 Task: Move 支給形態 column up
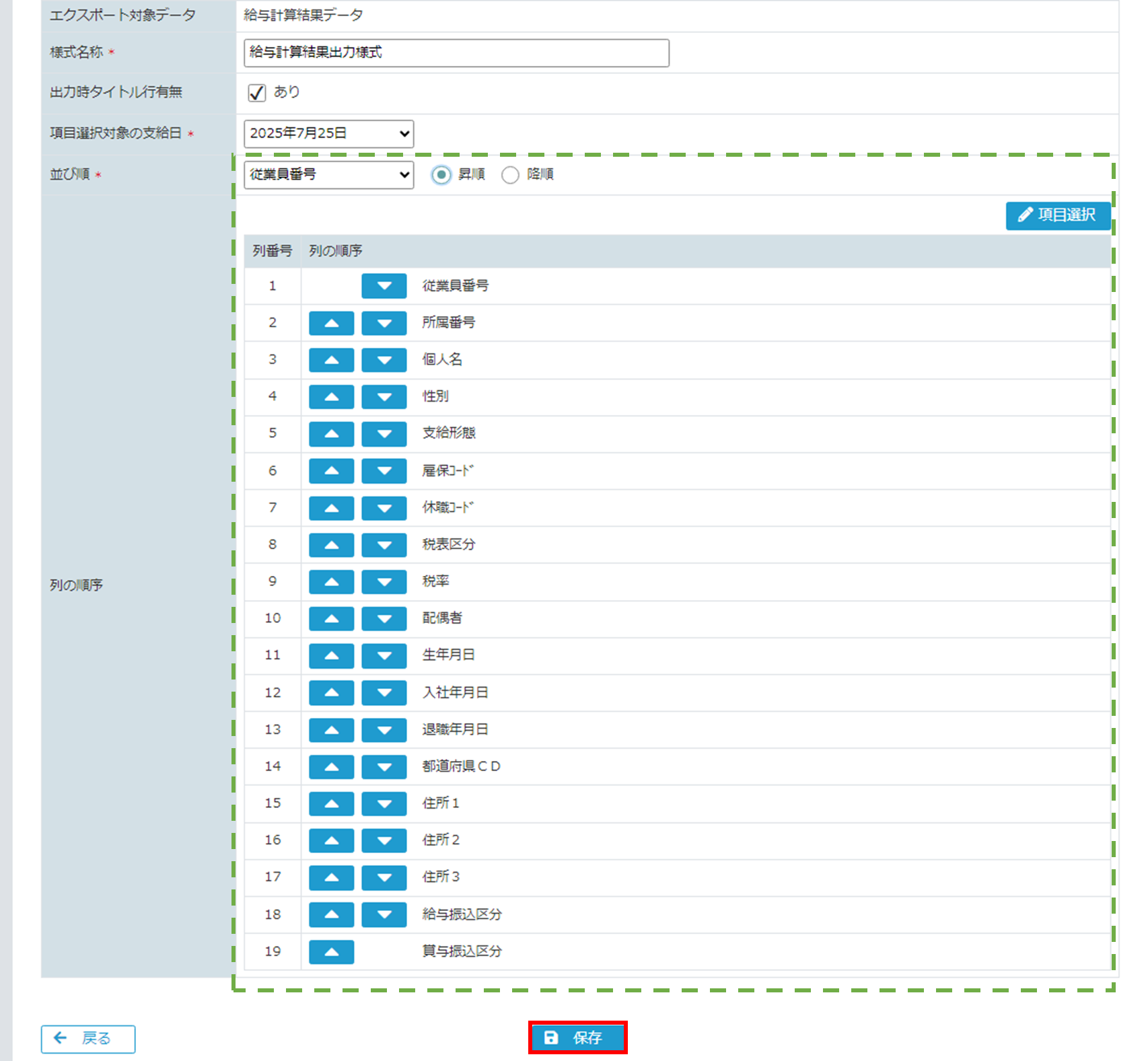(x=331, y=434)
